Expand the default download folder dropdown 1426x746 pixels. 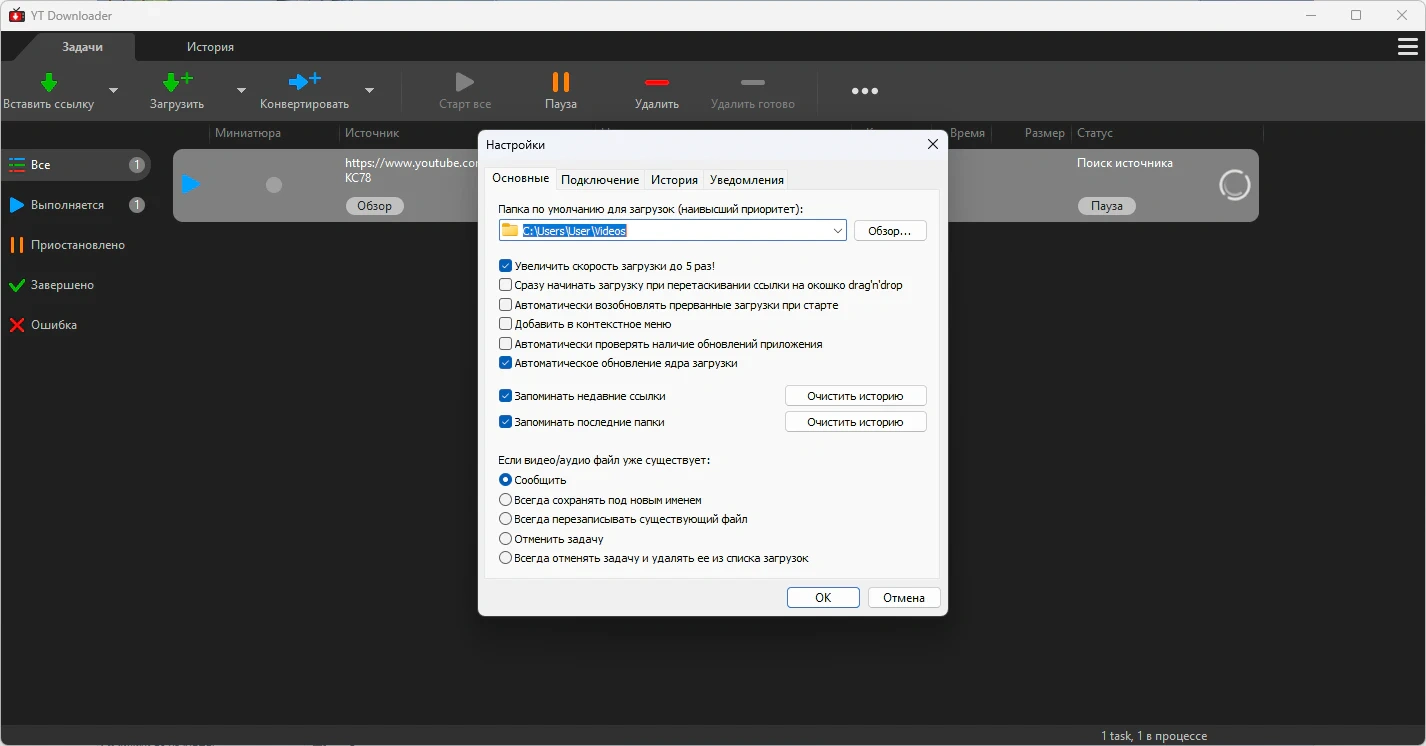837,231
